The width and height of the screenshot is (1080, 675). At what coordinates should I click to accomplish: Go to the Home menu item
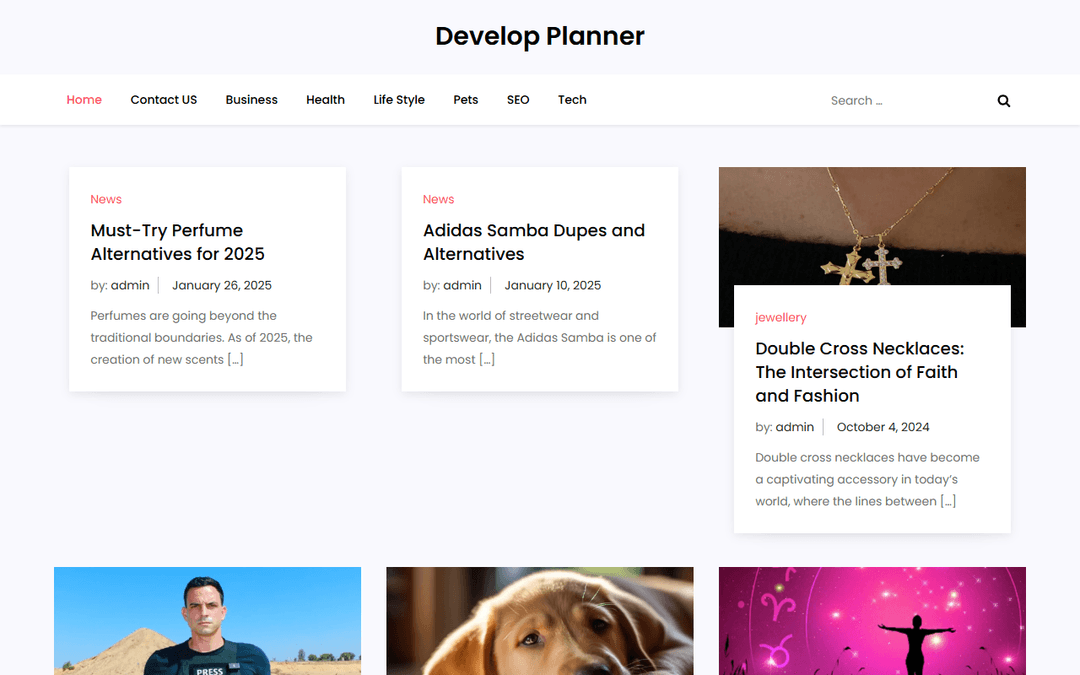click(84, 100)
